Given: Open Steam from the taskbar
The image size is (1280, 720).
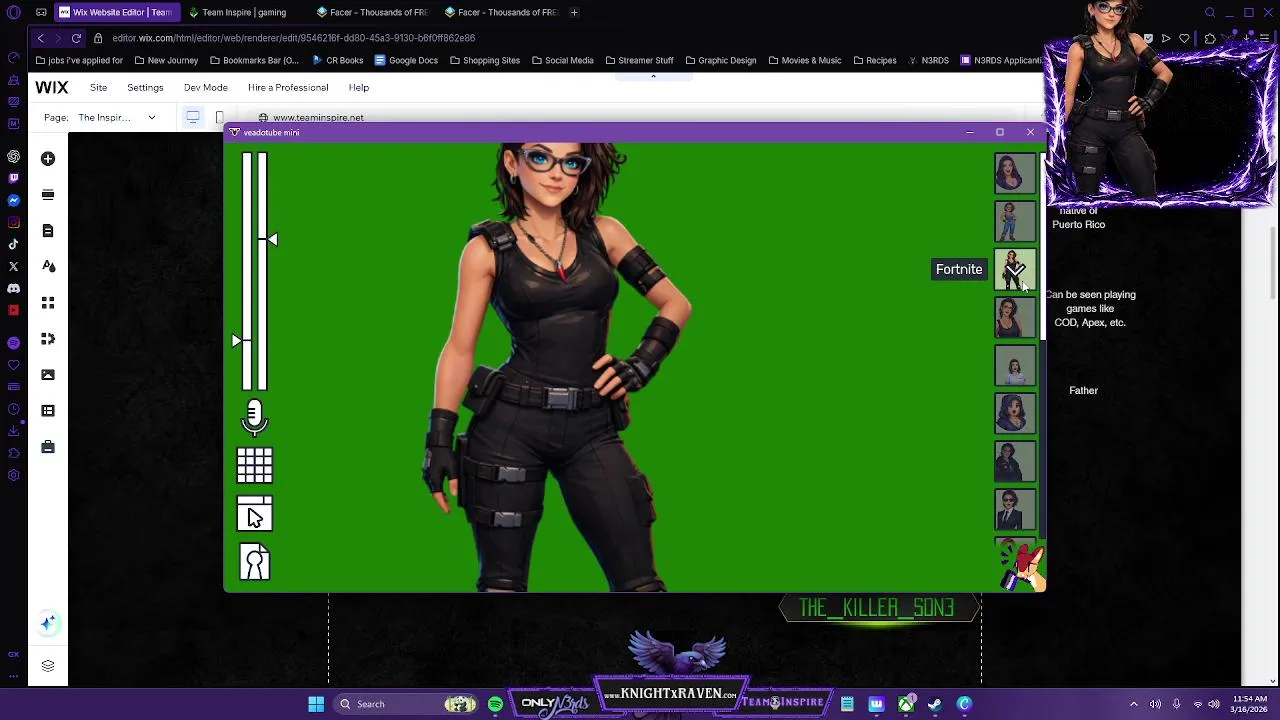Looking at the screenshot, I should pos(935,704).
